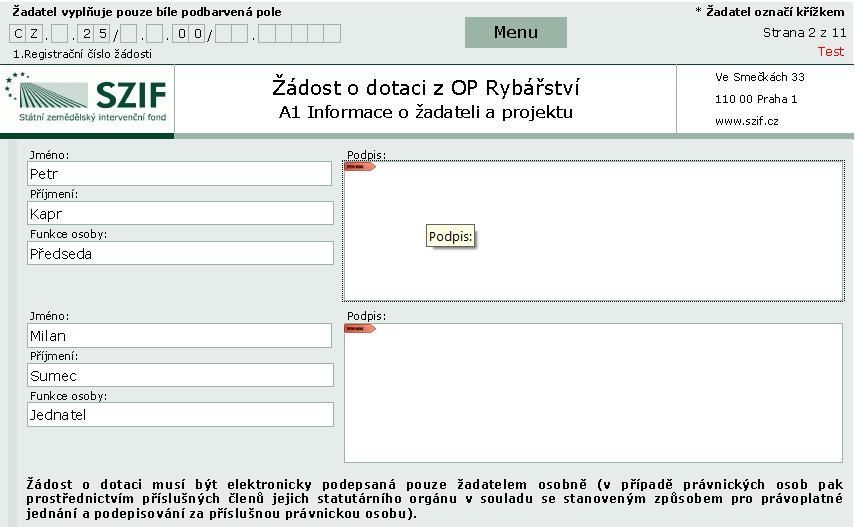Click the '1.Registrační číslo žádosti' label

[x=82, y=54]
